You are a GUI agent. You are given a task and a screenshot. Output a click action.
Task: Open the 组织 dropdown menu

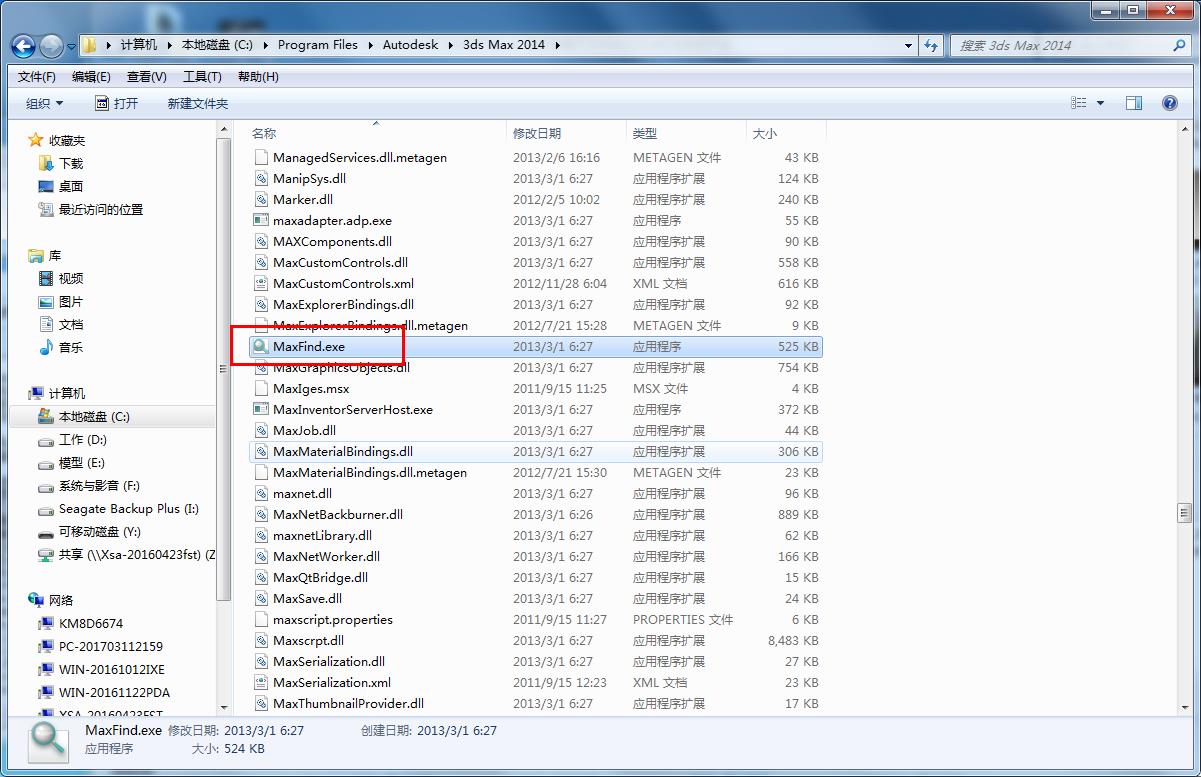[x=44, y=103]
